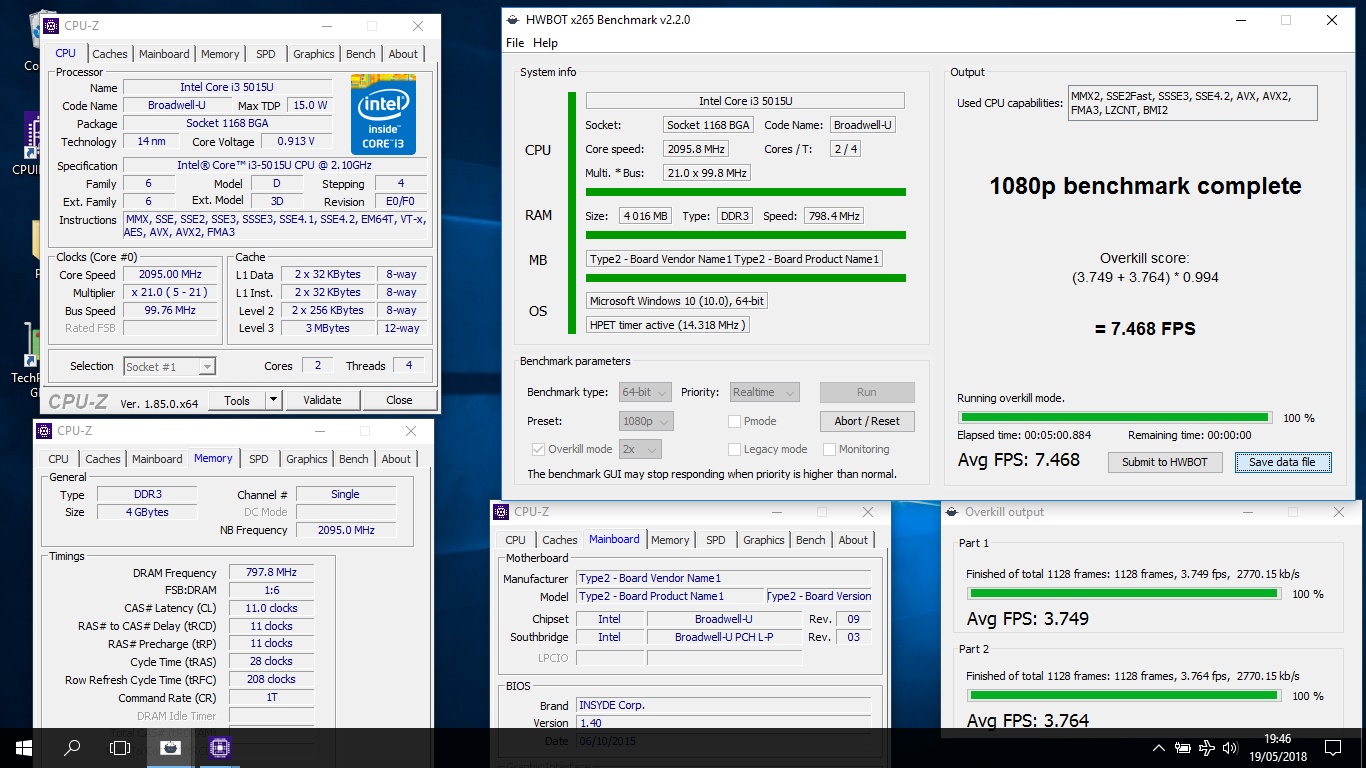
Task: Click Microsoft Windows 10 OS field
Action: 677,301
